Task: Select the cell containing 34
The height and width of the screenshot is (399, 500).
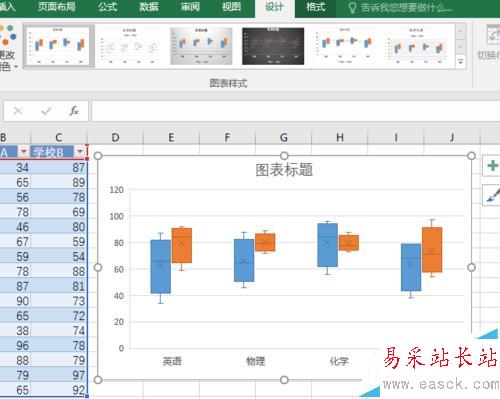Action: click(x=15, y=167)
